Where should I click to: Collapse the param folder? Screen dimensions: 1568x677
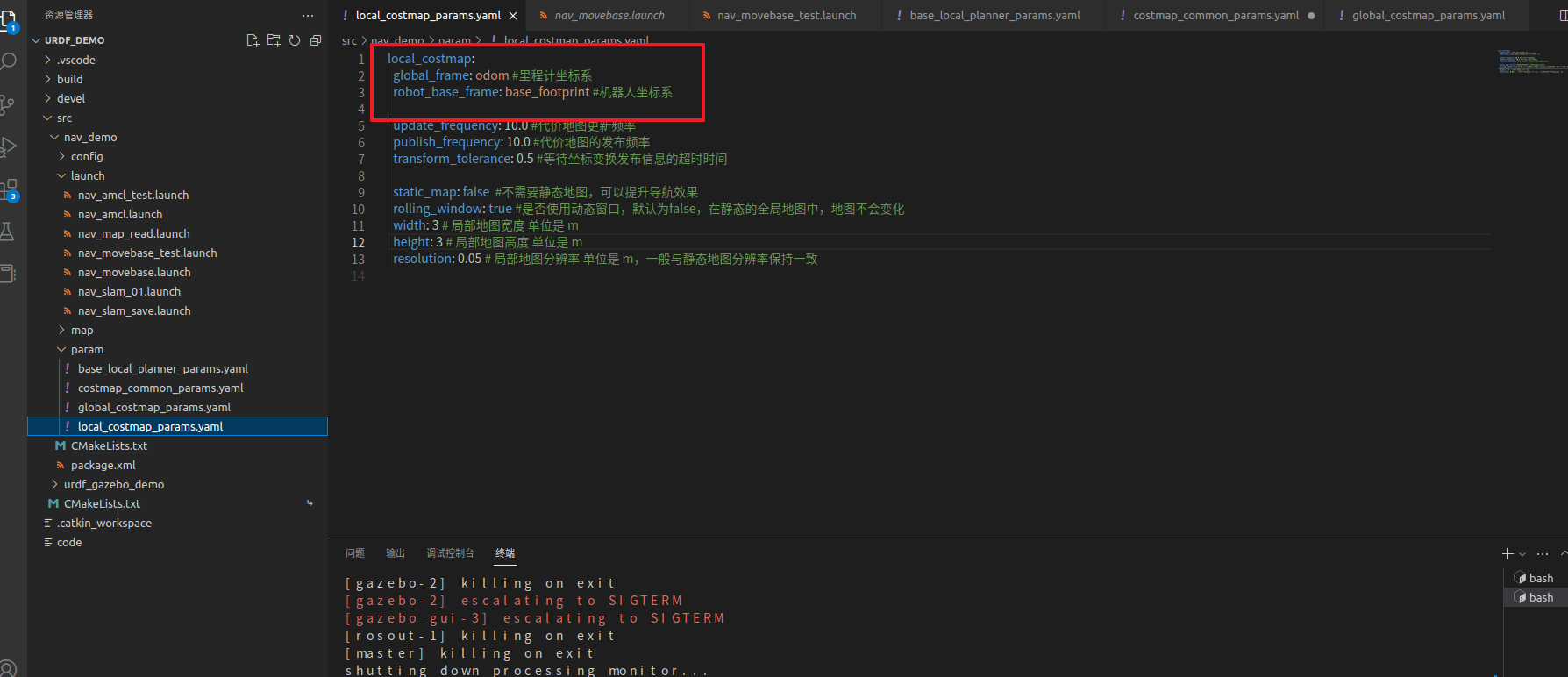pos(87,349)
